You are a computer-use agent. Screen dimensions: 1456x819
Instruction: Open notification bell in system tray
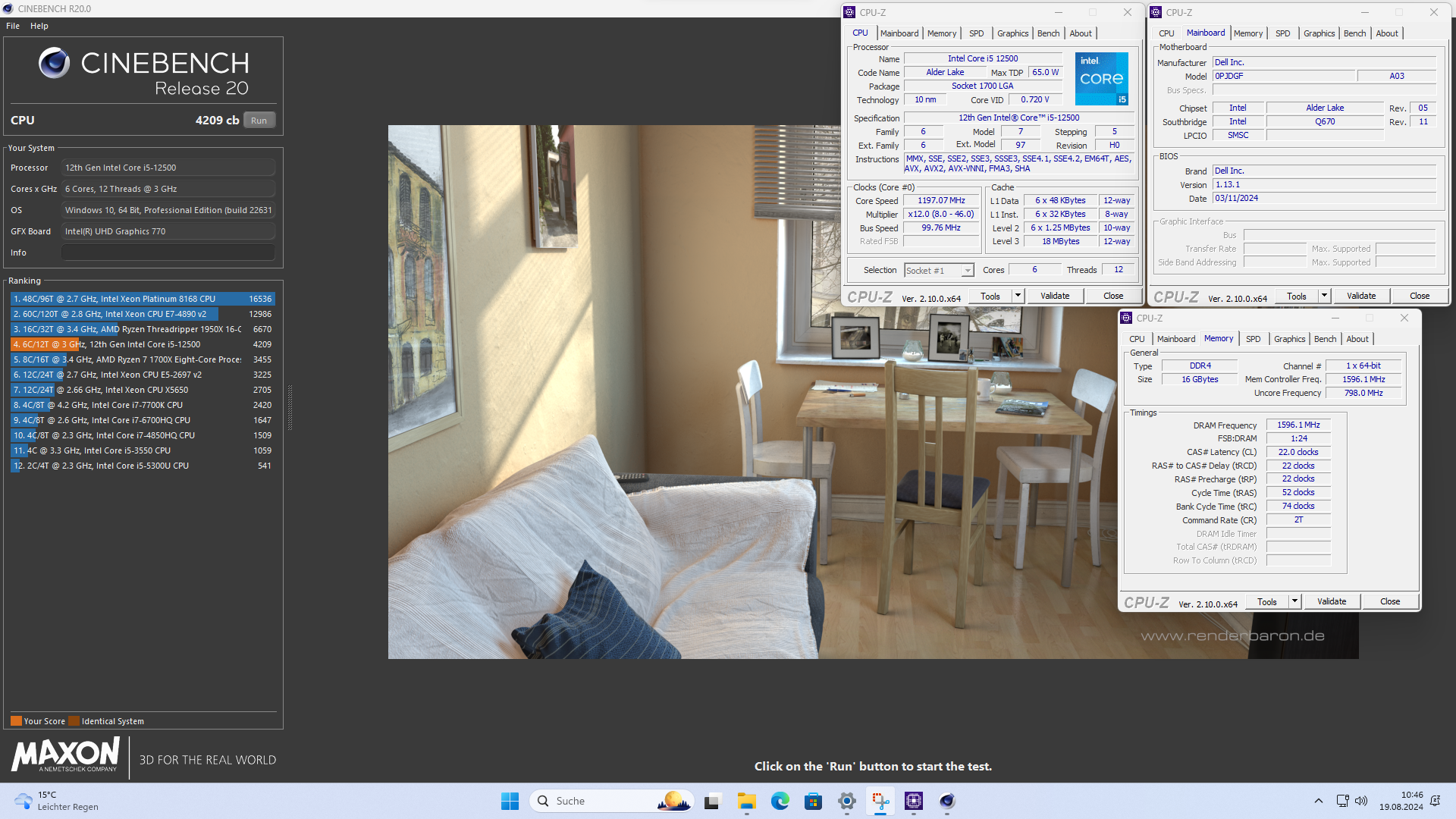(x=1435, y=801)
